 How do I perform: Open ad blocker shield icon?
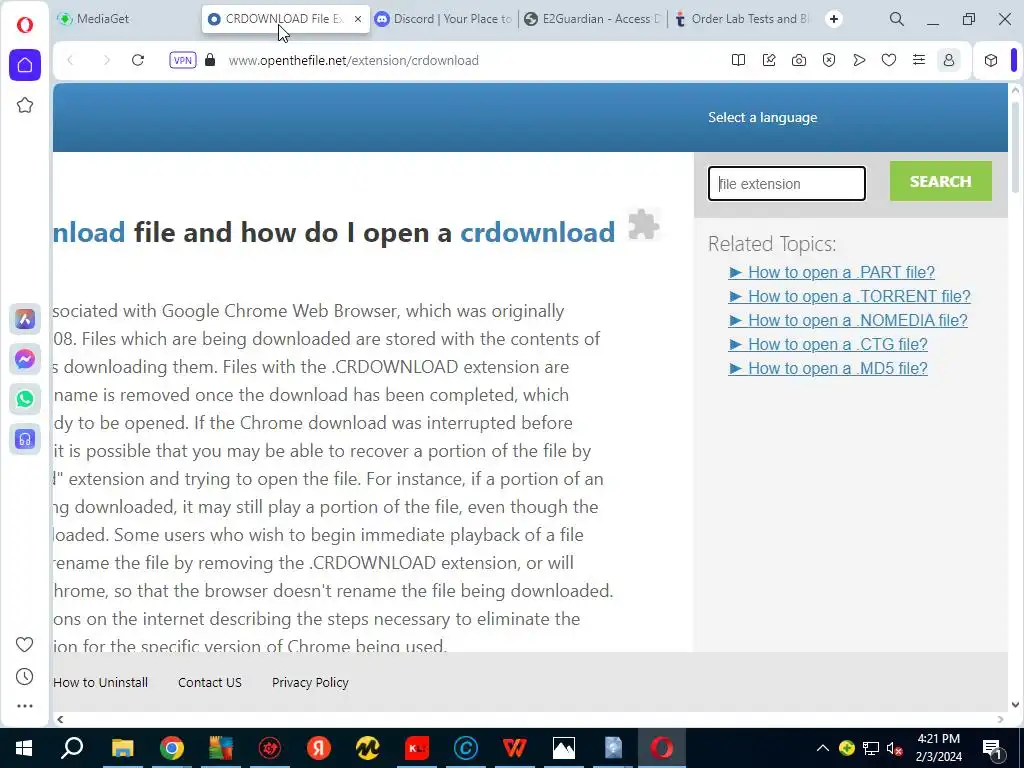[829, 60]
